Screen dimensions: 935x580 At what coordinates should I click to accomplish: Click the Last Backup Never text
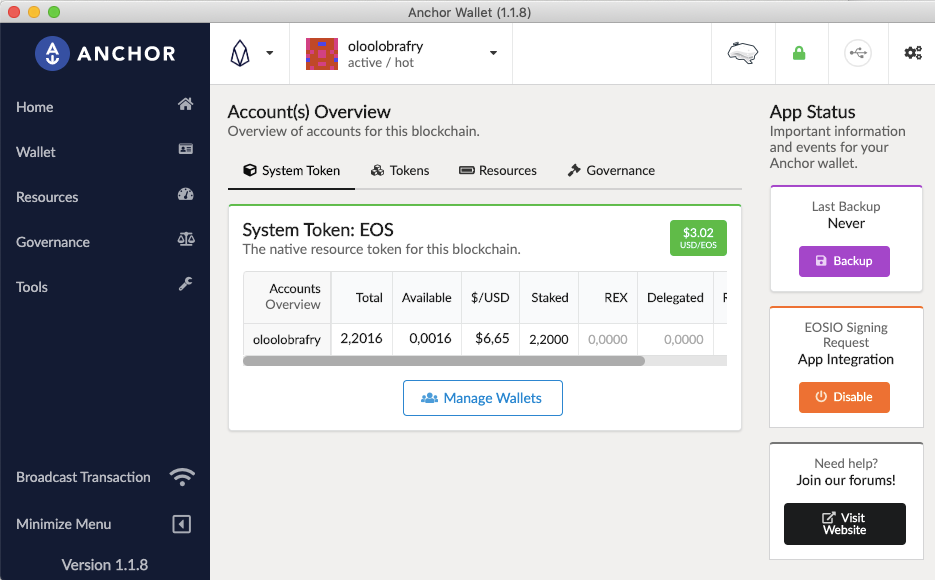[846, 215]
